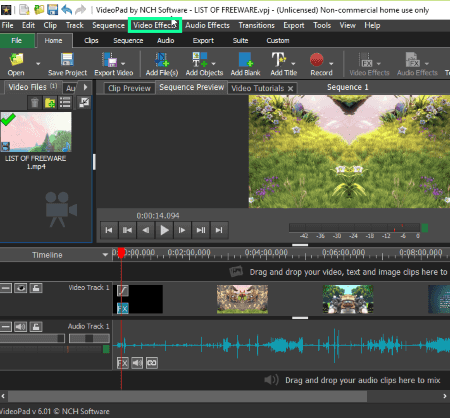Click the Add File(s) icon
Image resolution: width=450 pixels, height=418 pixels.
[162, 60]
